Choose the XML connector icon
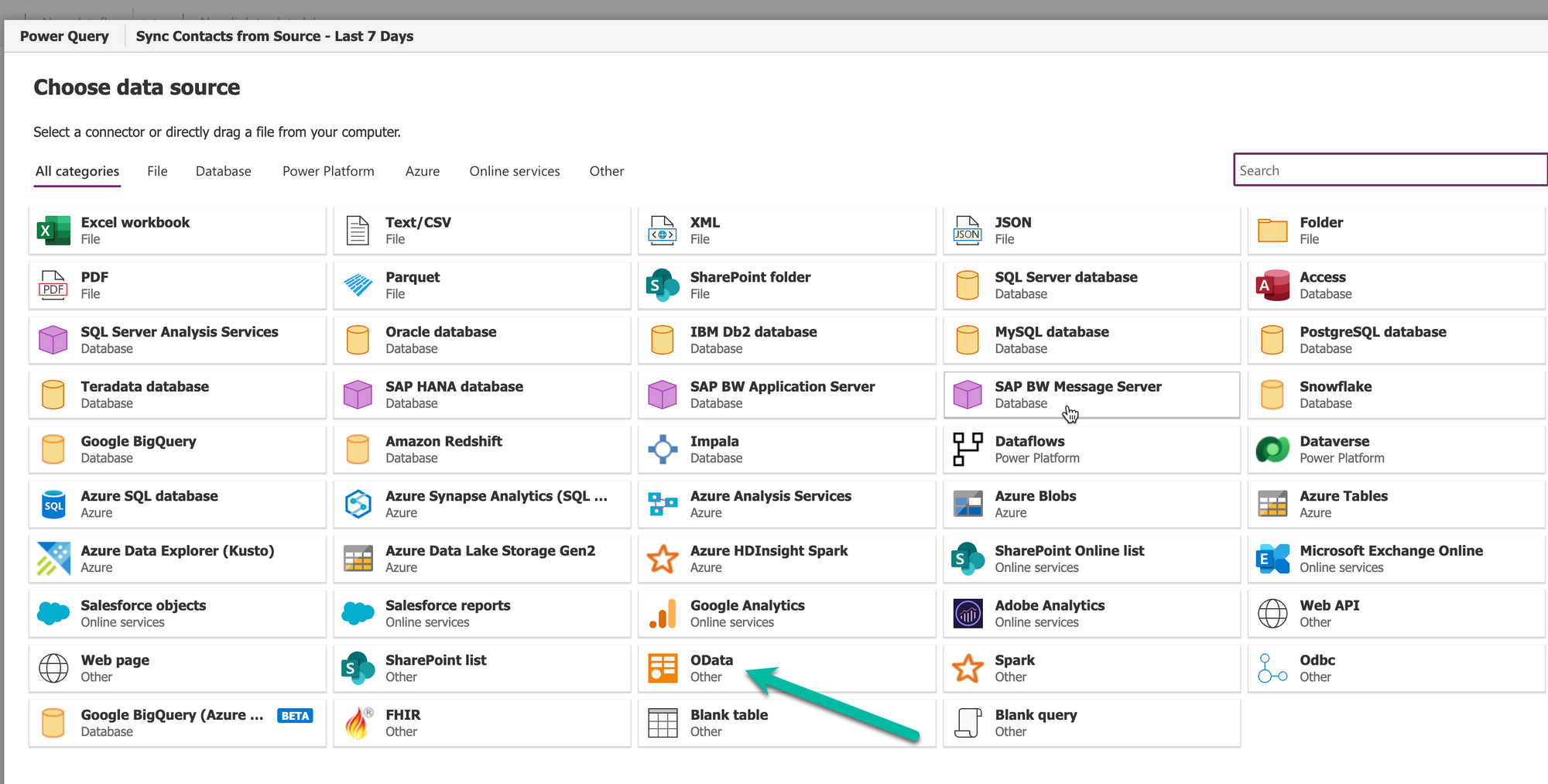 point(663,231)
